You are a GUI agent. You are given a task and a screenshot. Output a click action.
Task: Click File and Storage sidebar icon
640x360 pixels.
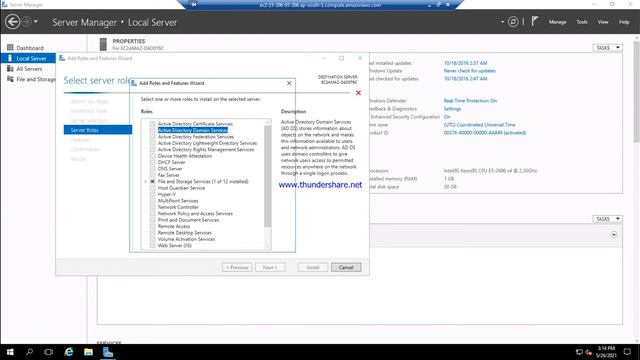(x=10, y=79)
